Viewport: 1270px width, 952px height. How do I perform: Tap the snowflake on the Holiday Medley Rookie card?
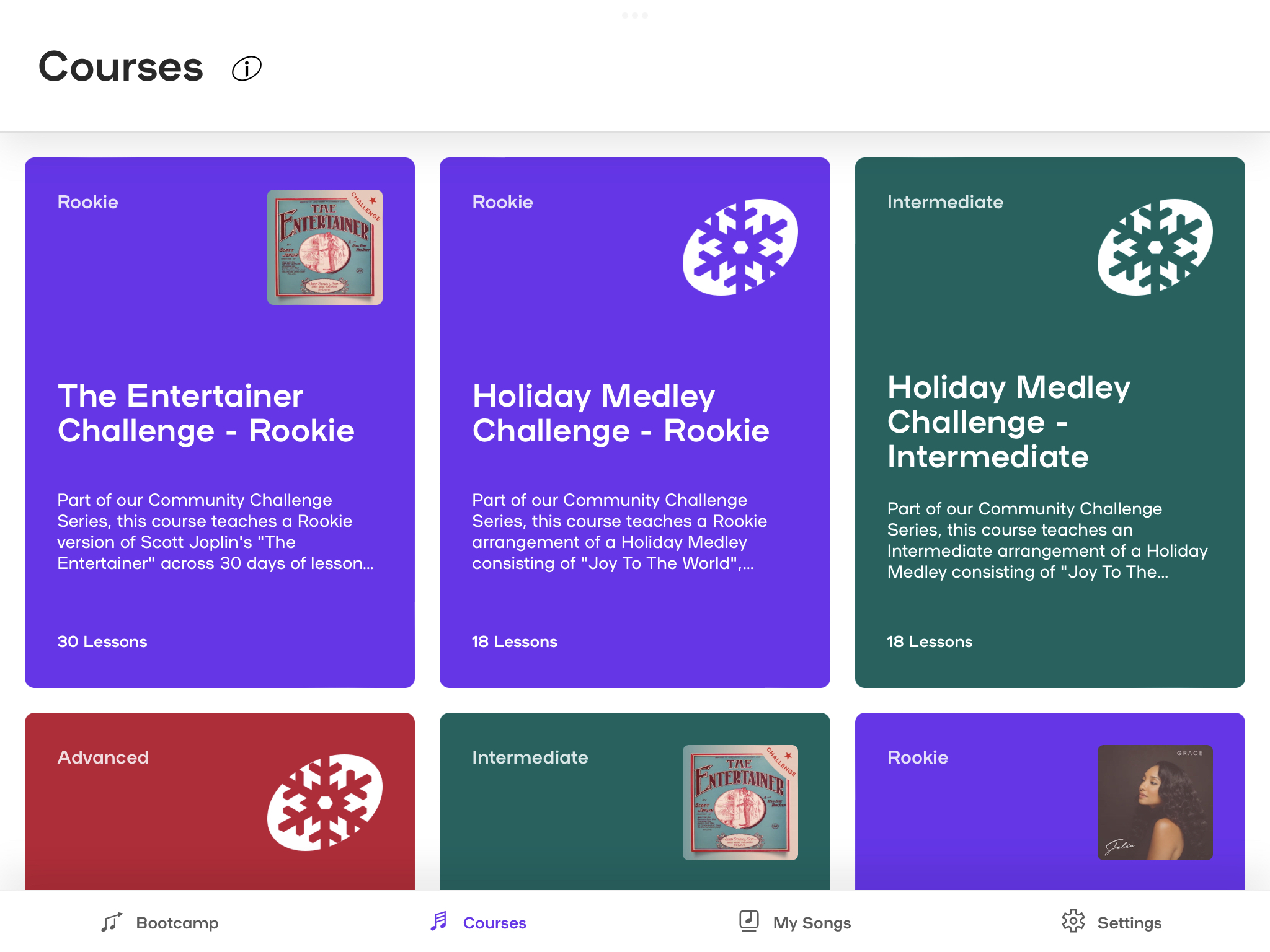[740, 248]
